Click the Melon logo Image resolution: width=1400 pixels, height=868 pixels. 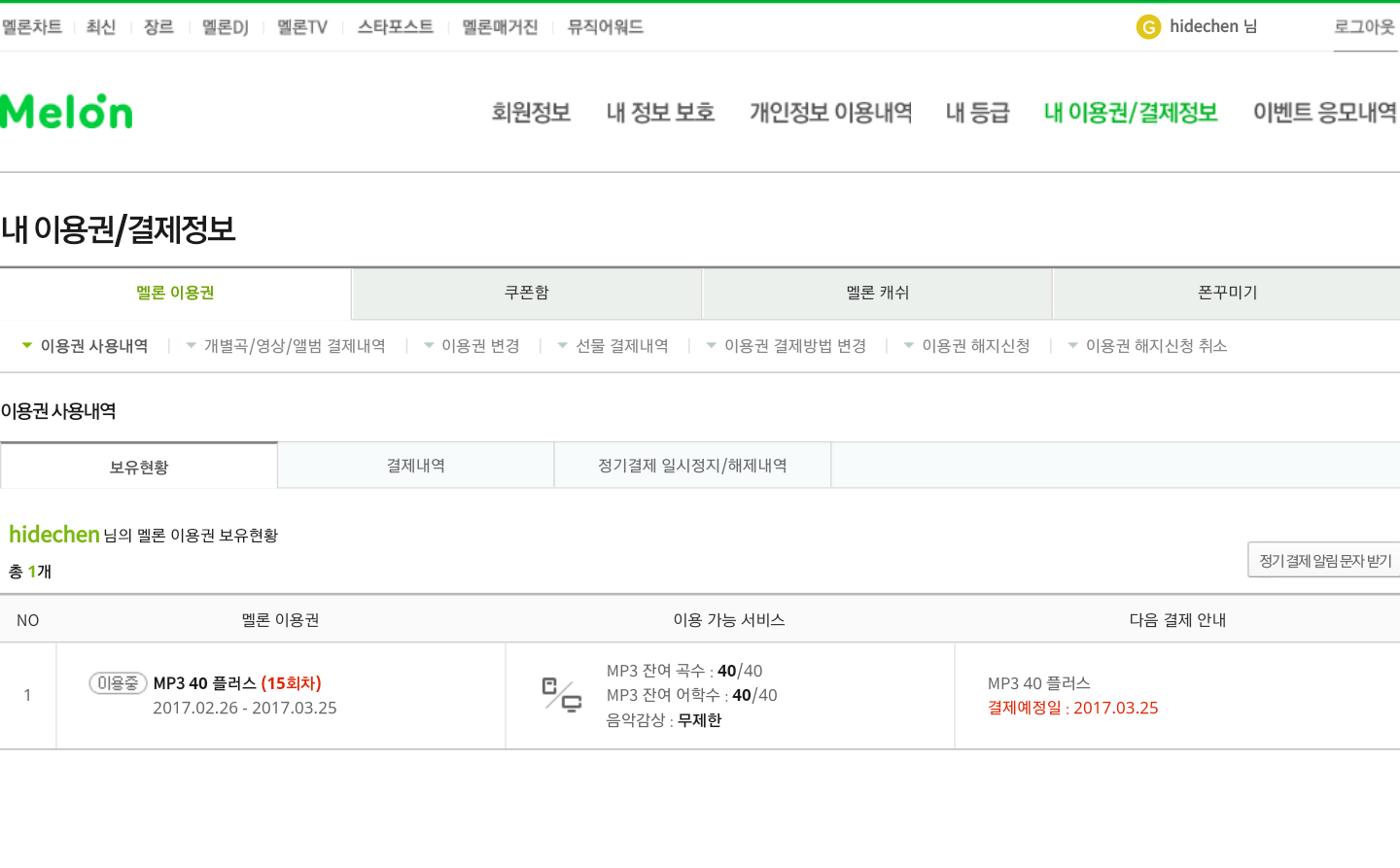pyautogui.click(x=66, y=112)
